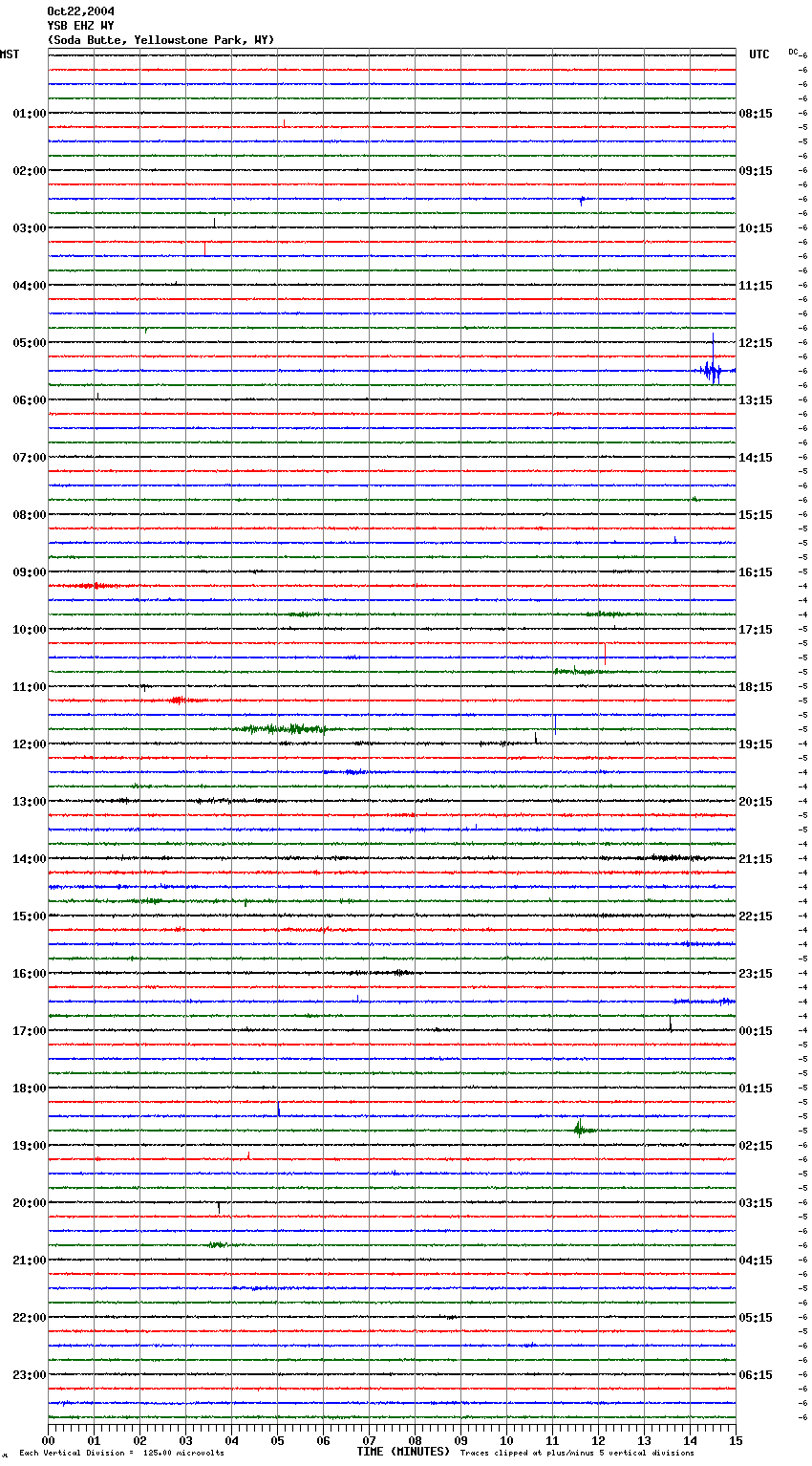The image size is (812, 1466).
Task: Click the "13" minute tick on bottom axis
Action: (x=644, y=1440)
